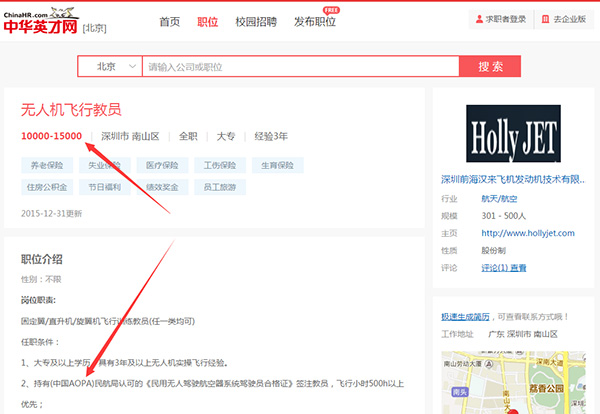600x414 pixels.
Task: Expand the 北京 city dropdown in search bar
Action: click(110, 67)
